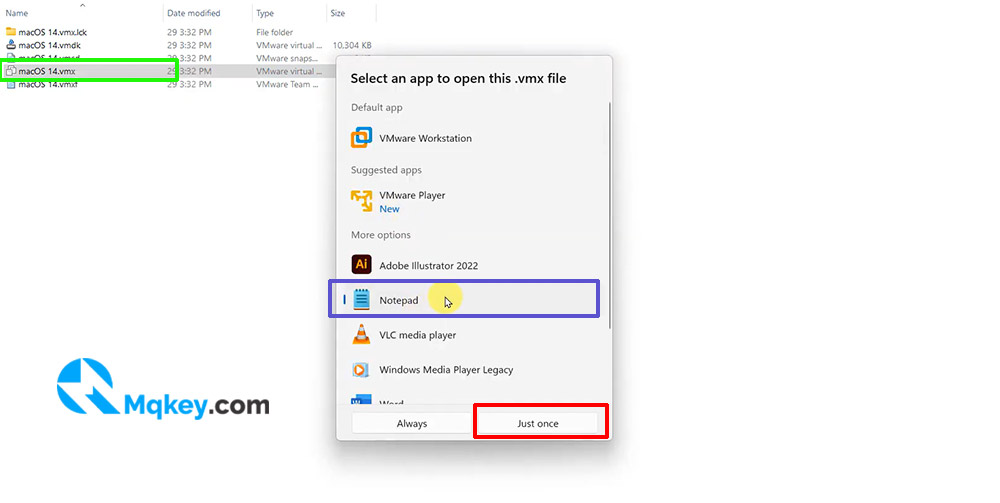This screenshot has height=503, width=1000.
Task: Click the 'File folder' type cell
Action: coord(274,32)
